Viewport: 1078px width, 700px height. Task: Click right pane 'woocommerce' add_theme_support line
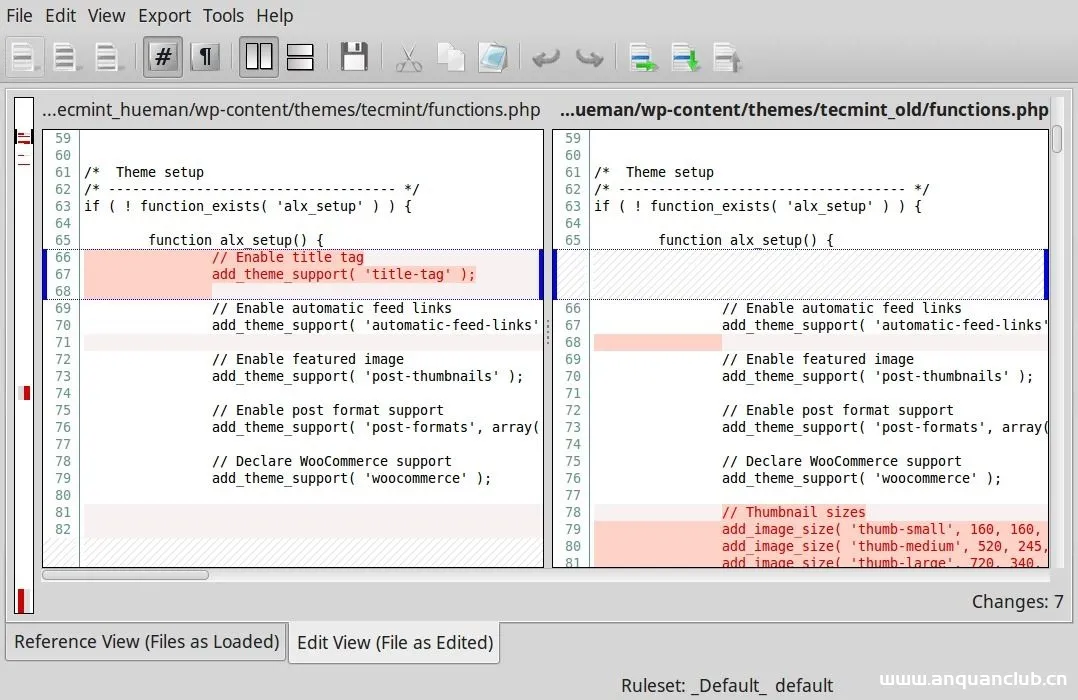point(861,479)
